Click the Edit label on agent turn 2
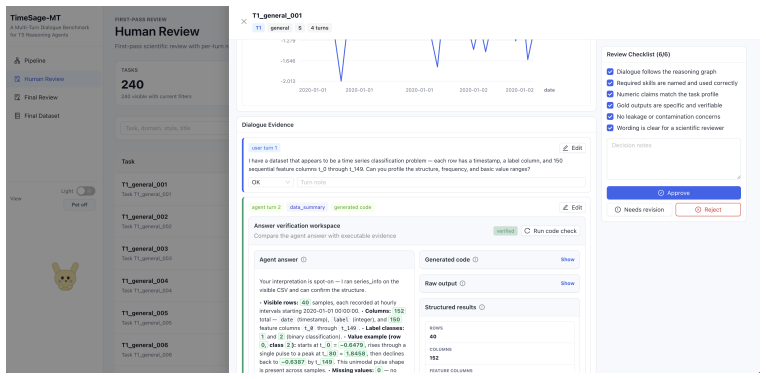This screenshot has height=379, width=766. (576, 208)
